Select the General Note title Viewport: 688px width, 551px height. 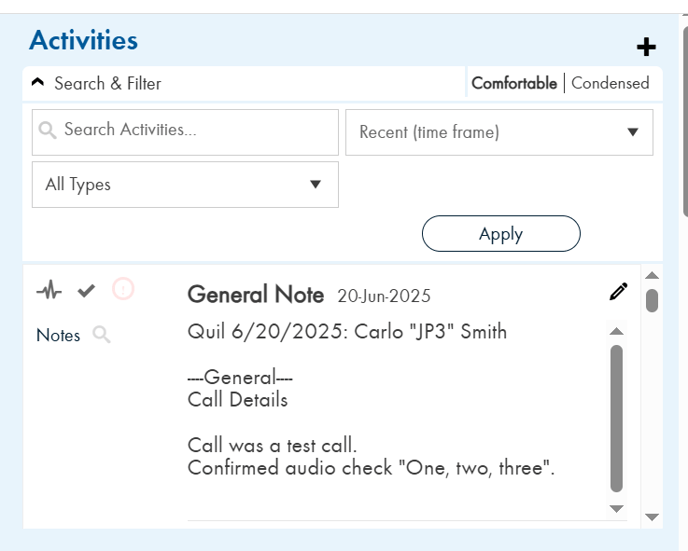tap(256, 294)
